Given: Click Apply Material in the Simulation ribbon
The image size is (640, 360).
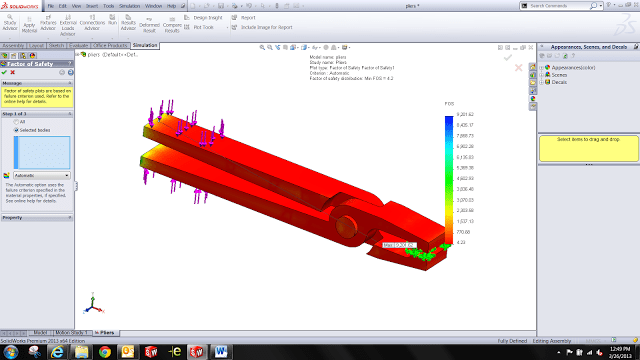Looking at the screenshot, I should 29,24.
